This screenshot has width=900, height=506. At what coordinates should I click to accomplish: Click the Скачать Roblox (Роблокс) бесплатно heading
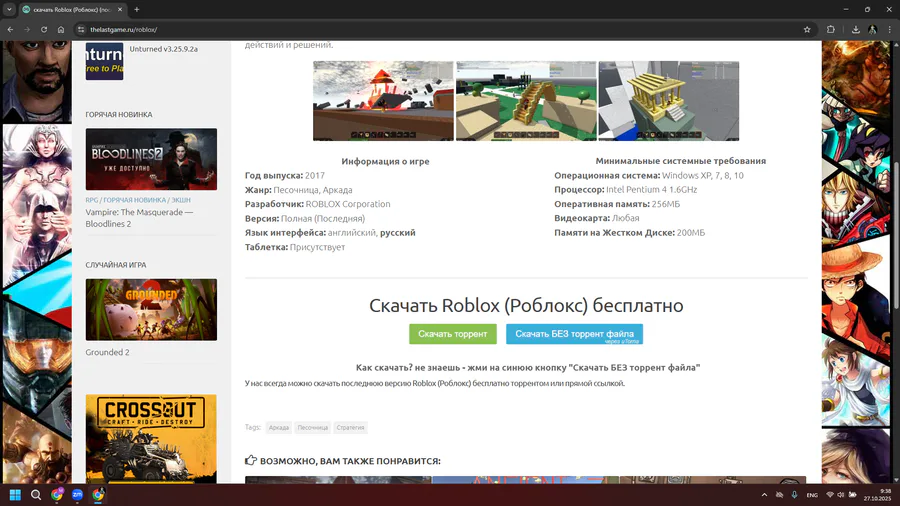coord(526,305)
